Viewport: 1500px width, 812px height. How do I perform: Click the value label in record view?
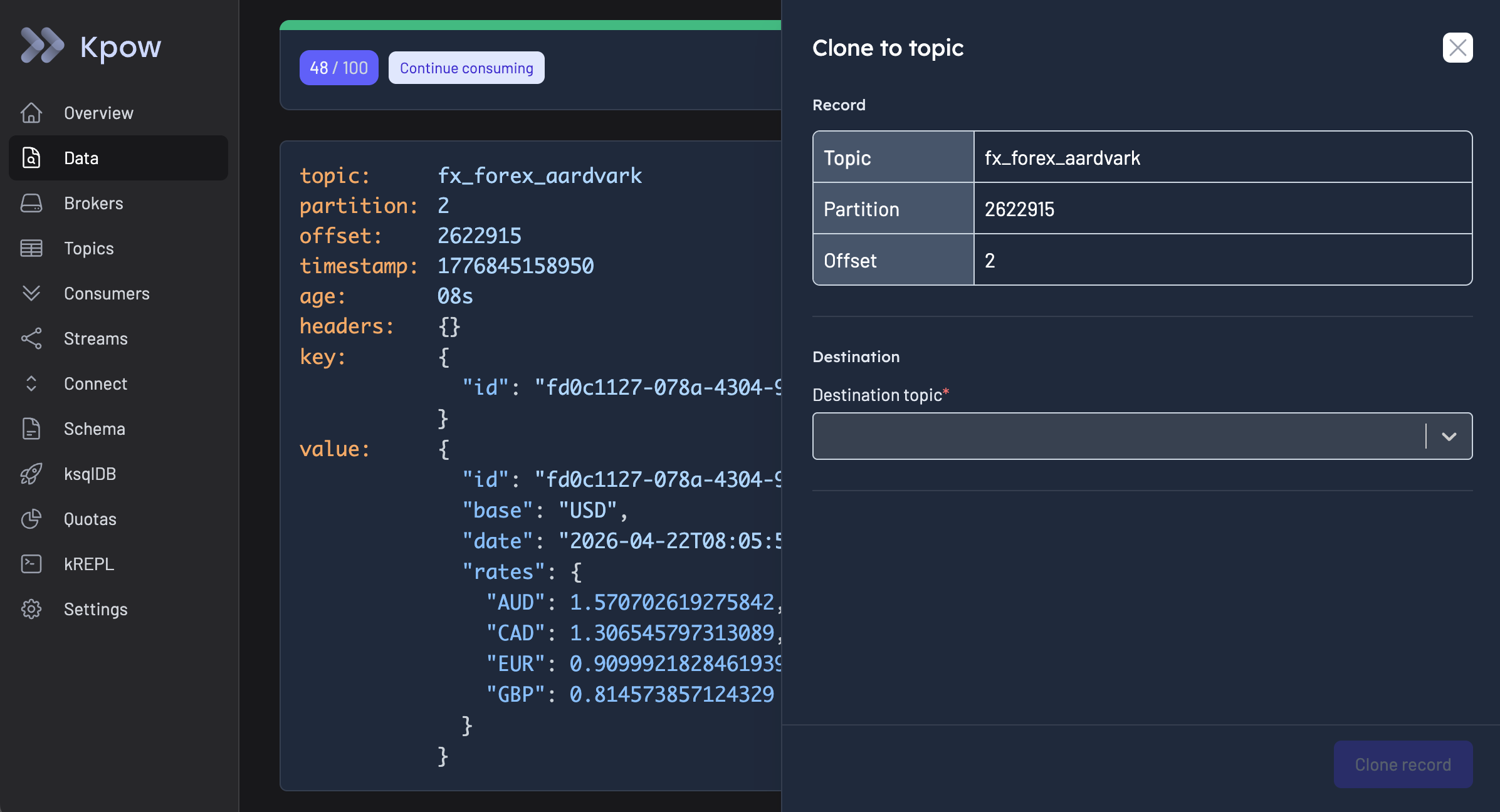pyautogui.click(x=334, y=449)
